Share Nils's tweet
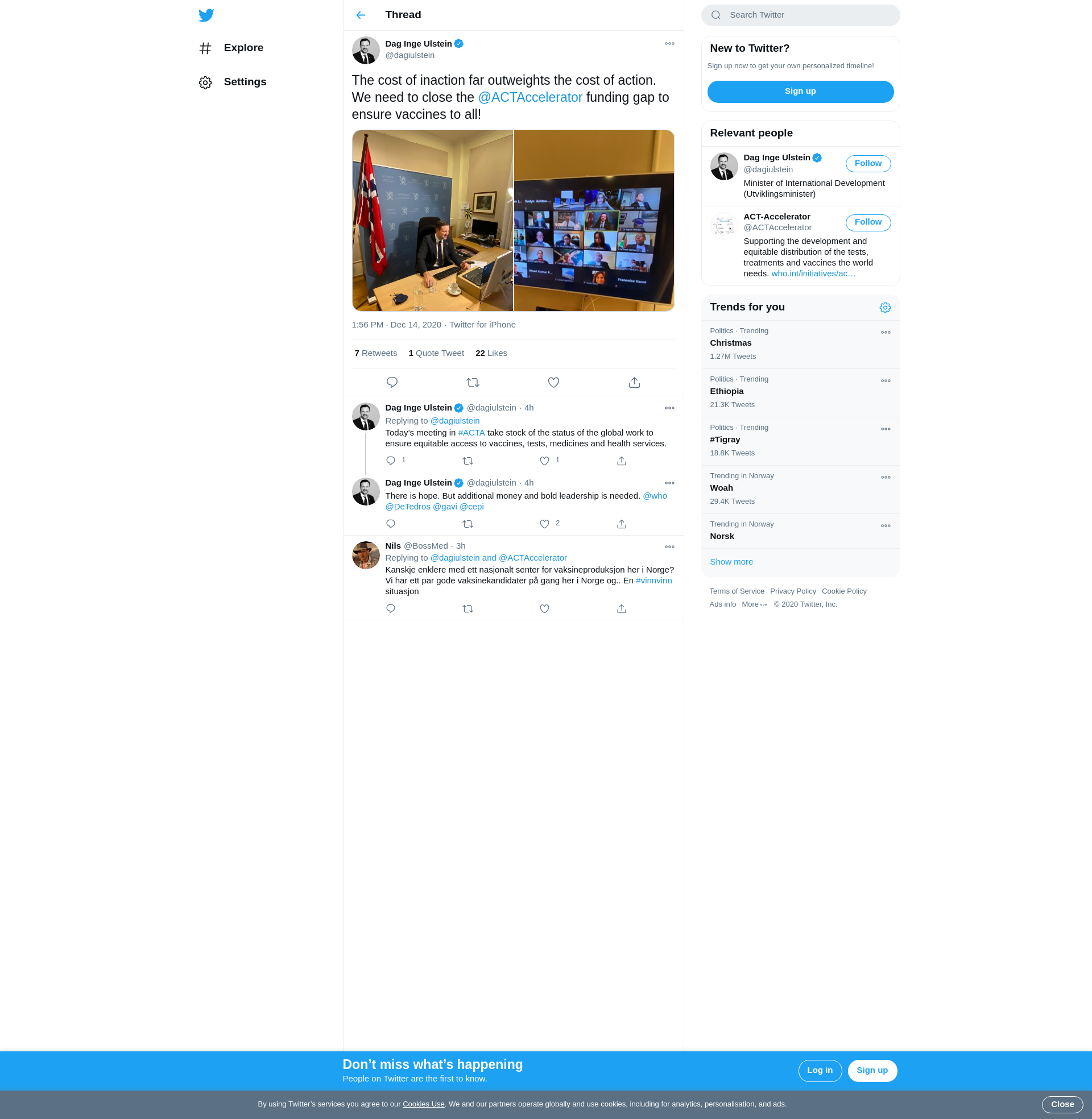The height and width of the screenshot is (1119, 1092). pyautogui.click(x=622, y=609)
